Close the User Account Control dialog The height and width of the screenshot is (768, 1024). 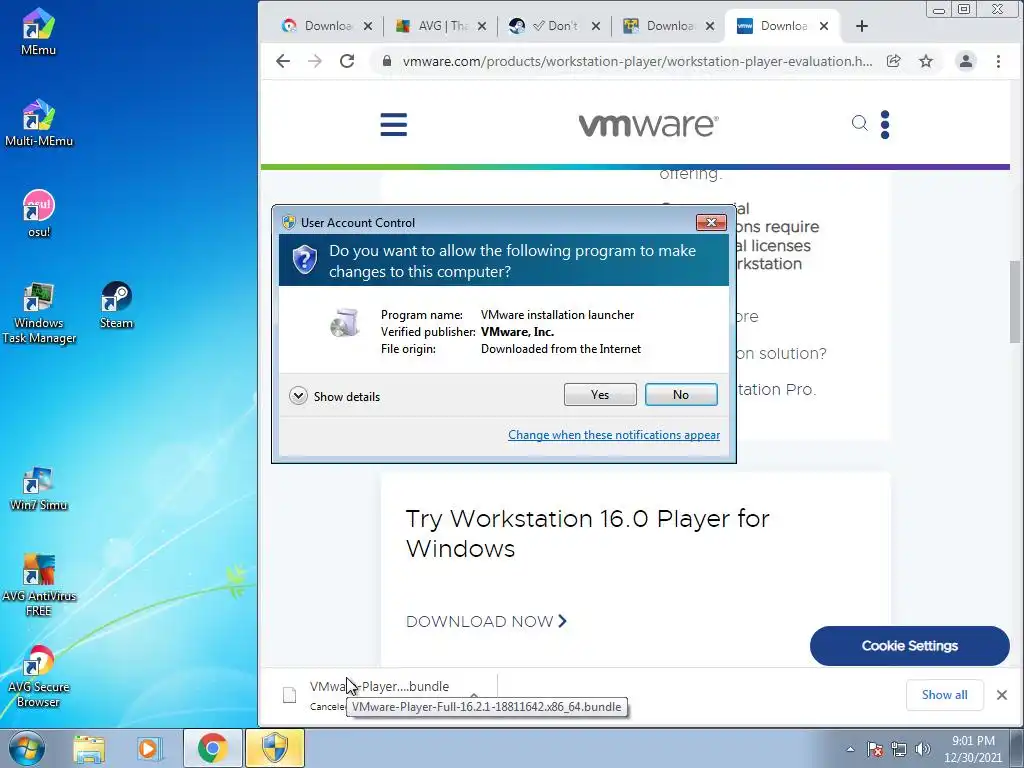[x=711, y=223]
